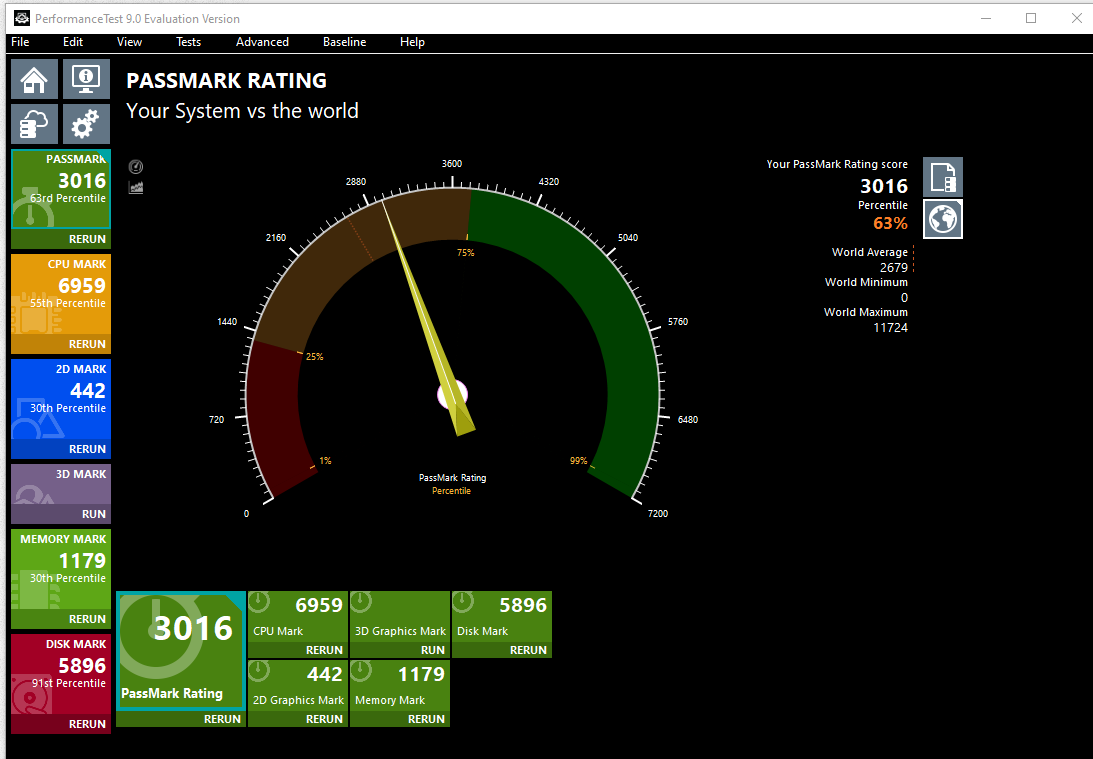This screenshot has height=759, width=1093.
Task: Open the Edit menu
Action: pyautogui.click(x=72, y=42)
